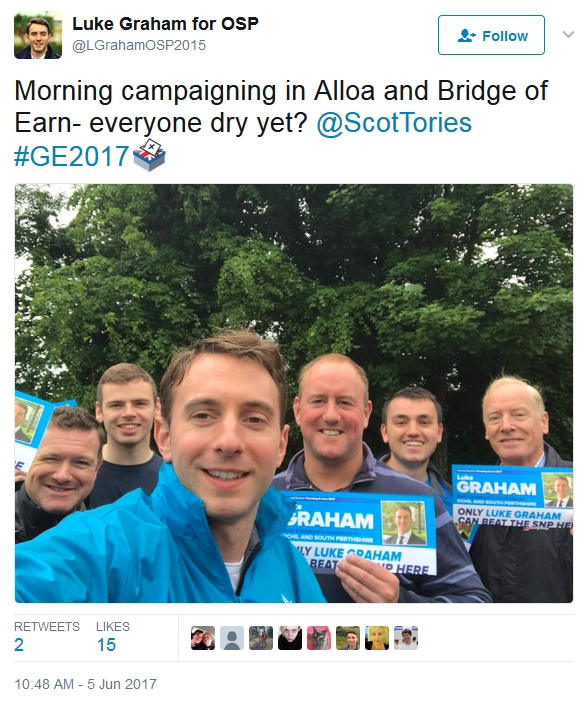Open first liker avatar with two people
588x702 pixels.
[203, 638]
